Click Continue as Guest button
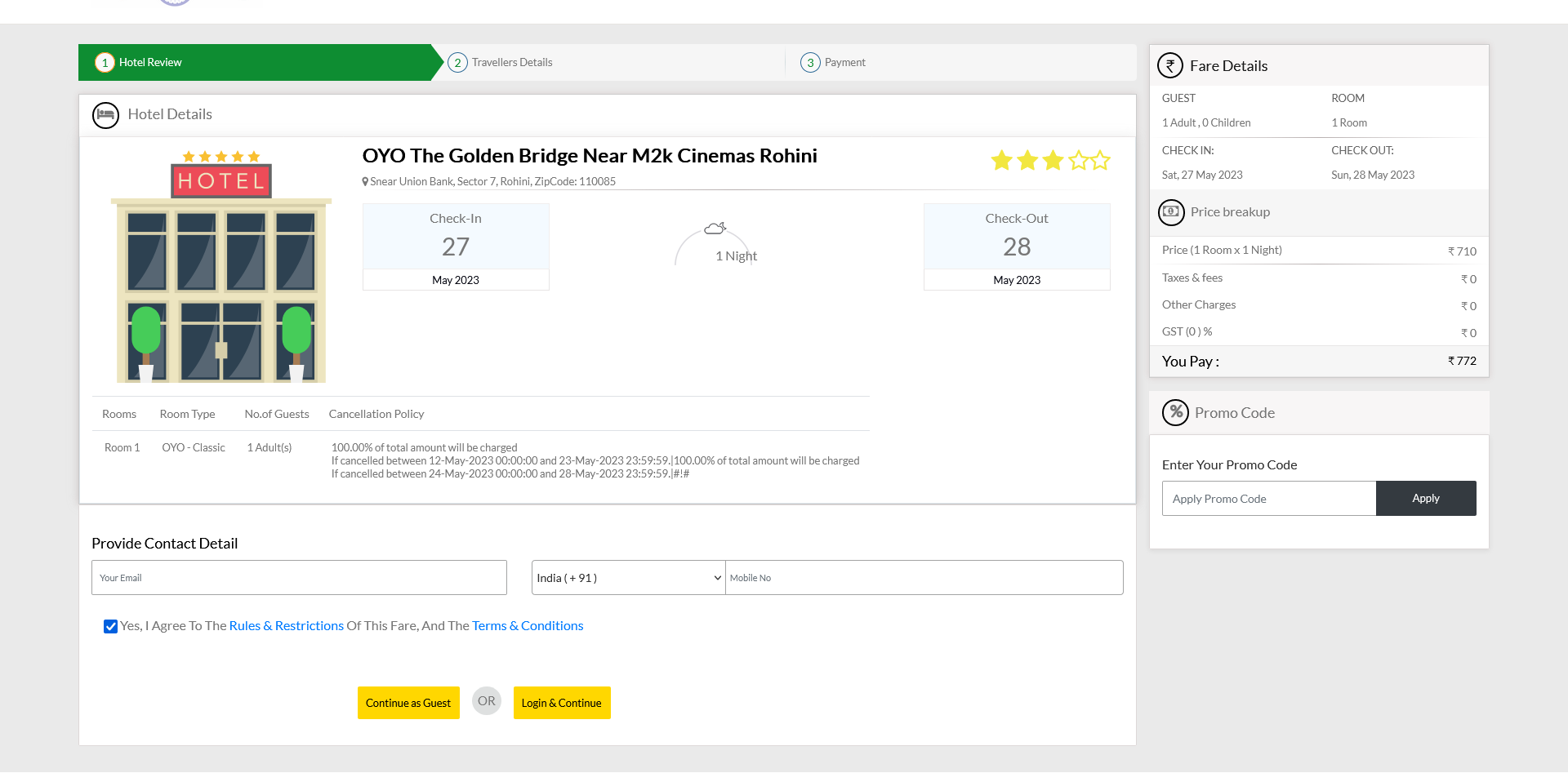The image size is (1568, 773). tap(408, 703)
